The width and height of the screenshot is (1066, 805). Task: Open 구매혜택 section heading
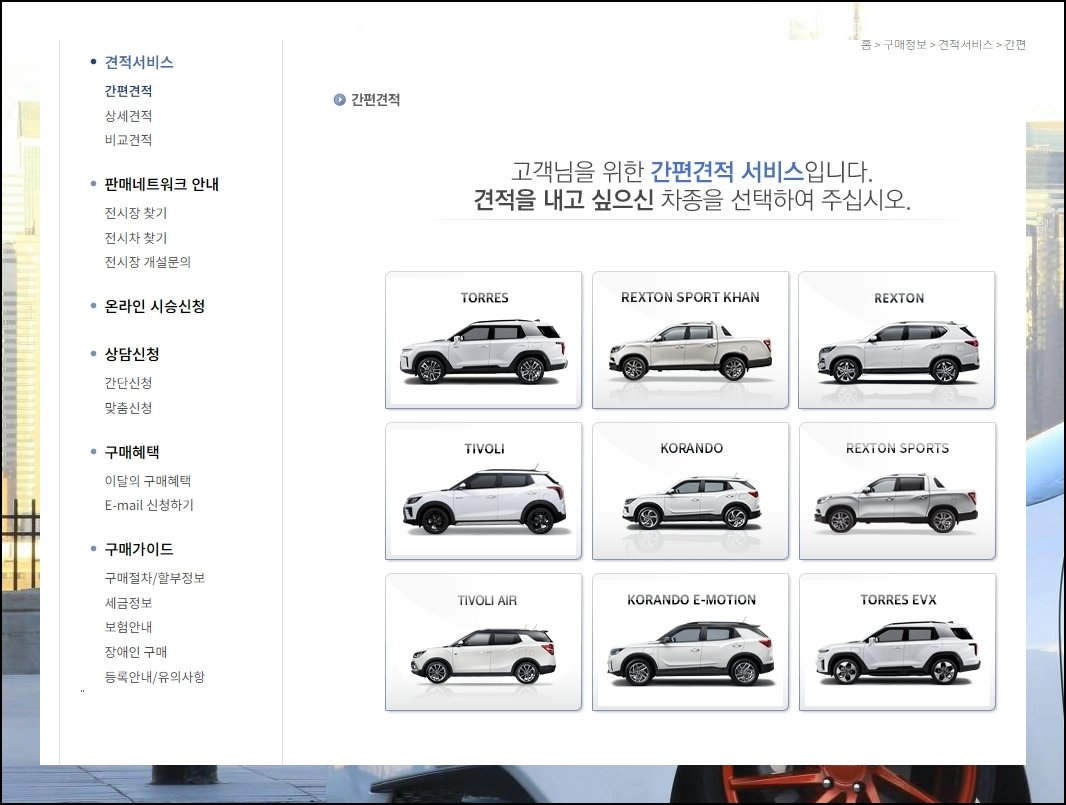[x=132, y=452]
